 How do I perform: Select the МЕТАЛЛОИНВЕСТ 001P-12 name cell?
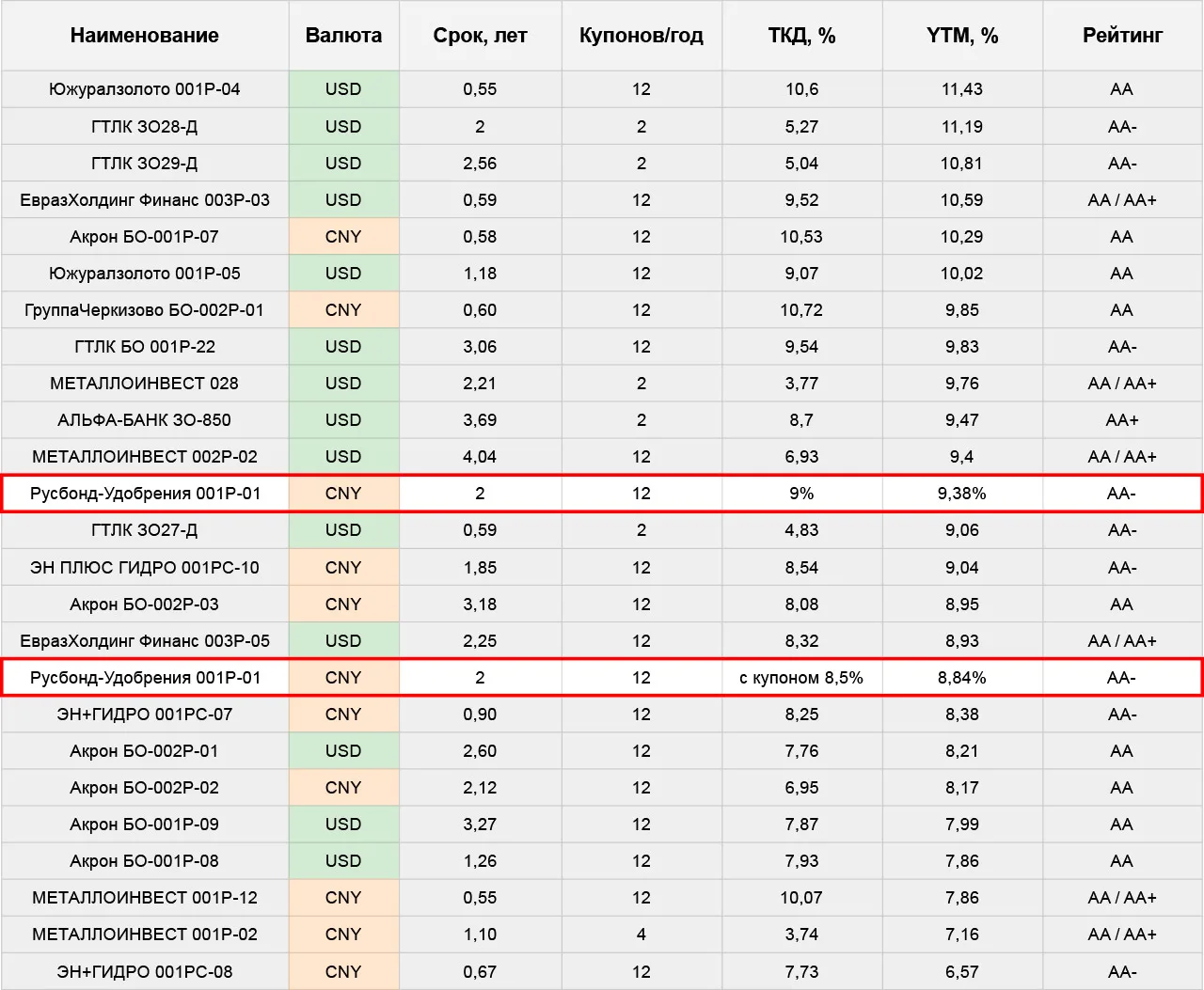(145, 897)
